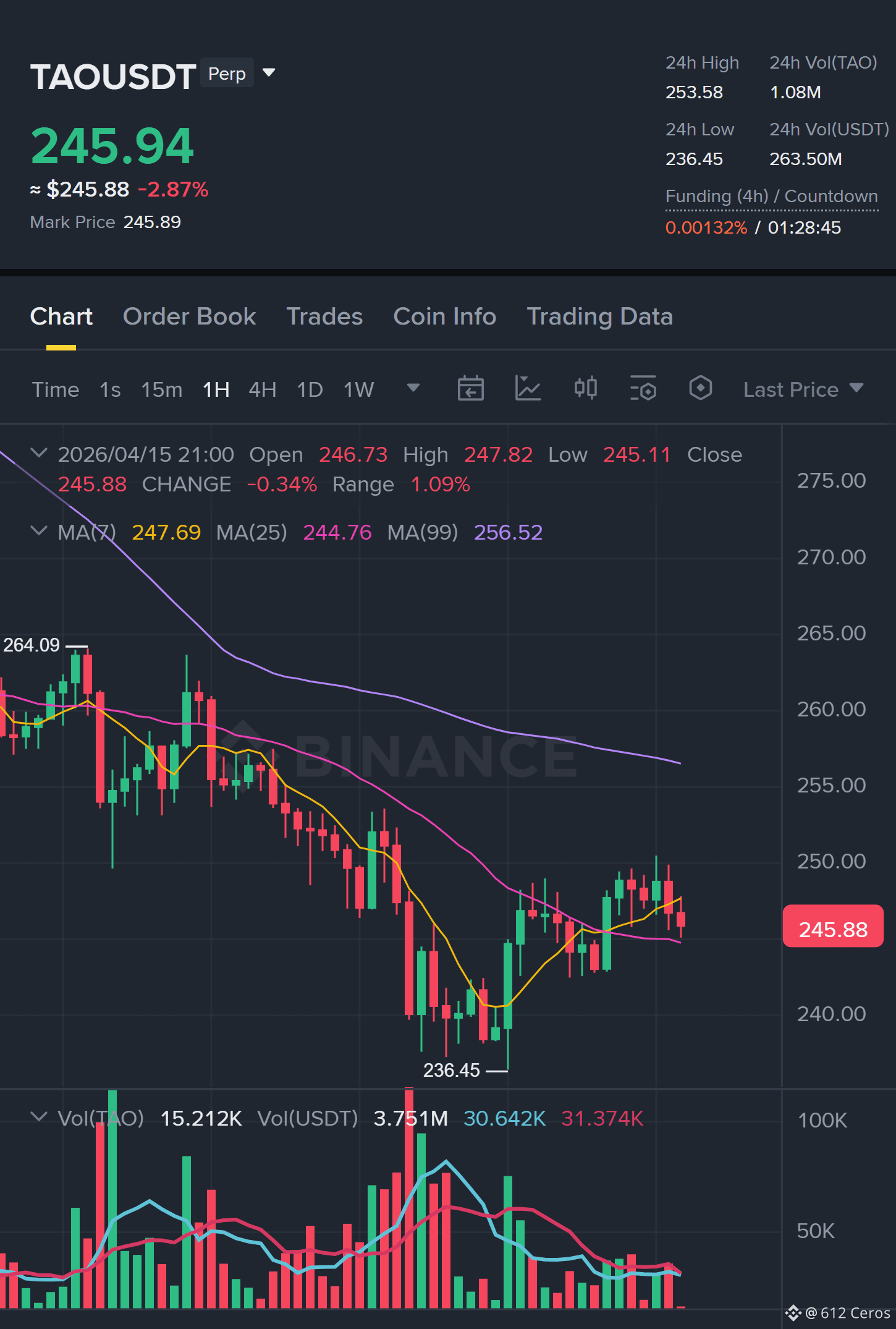Collapse the MA indicator legend
The width and height of the screenshot is (896, 1329).
[39, 532]
